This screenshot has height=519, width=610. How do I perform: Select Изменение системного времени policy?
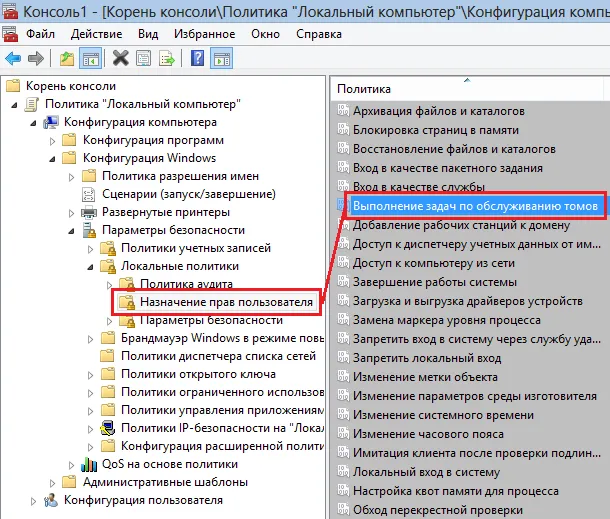coord(443,415)
